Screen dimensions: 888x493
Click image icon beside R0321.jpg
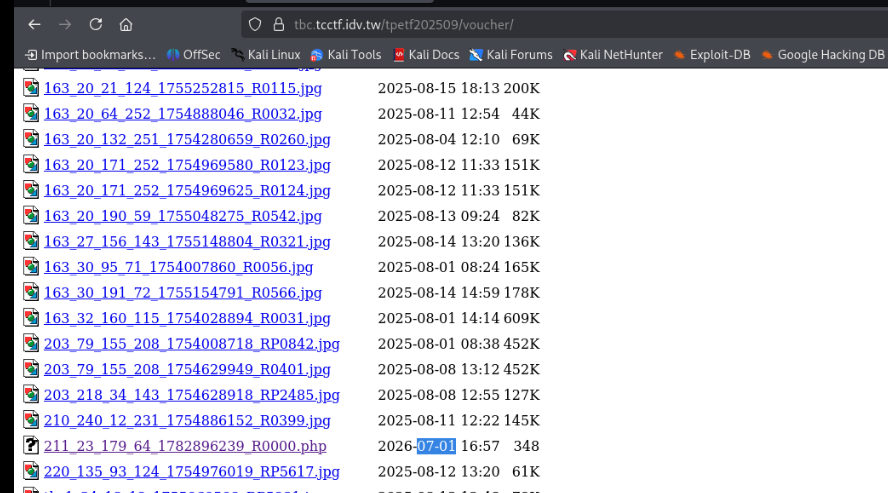point(31,241)
